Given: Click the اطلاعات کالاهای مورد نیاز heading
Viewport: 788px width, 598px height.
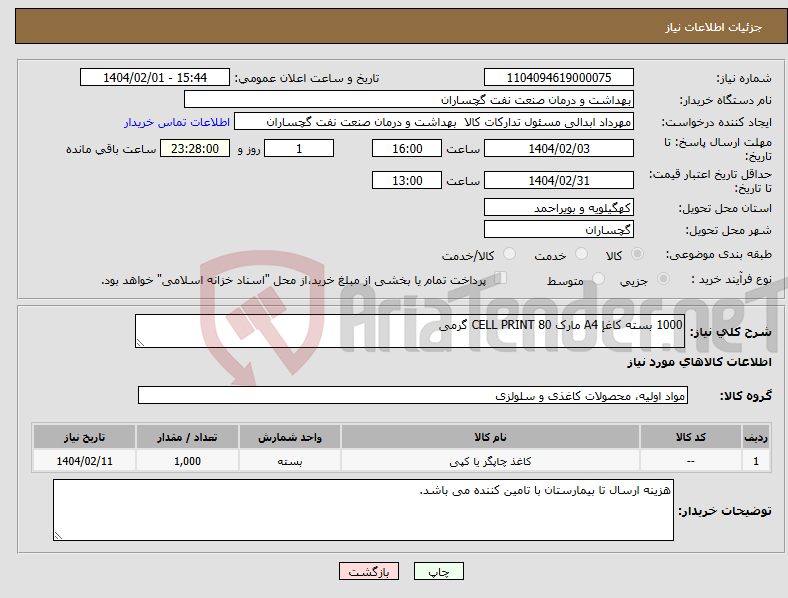Looking at the screenshot, I should point(699,362).
